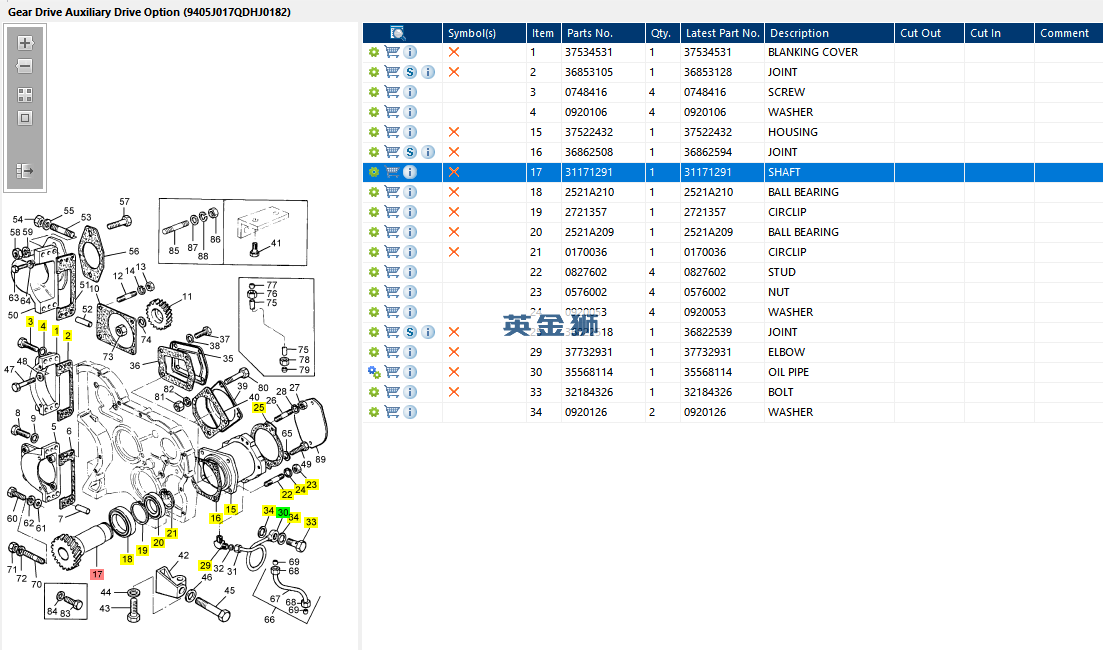1103x650 pixels.
Task: Click the four-squares view icon in diagram toolbar
Action: [x=25, y=95]
